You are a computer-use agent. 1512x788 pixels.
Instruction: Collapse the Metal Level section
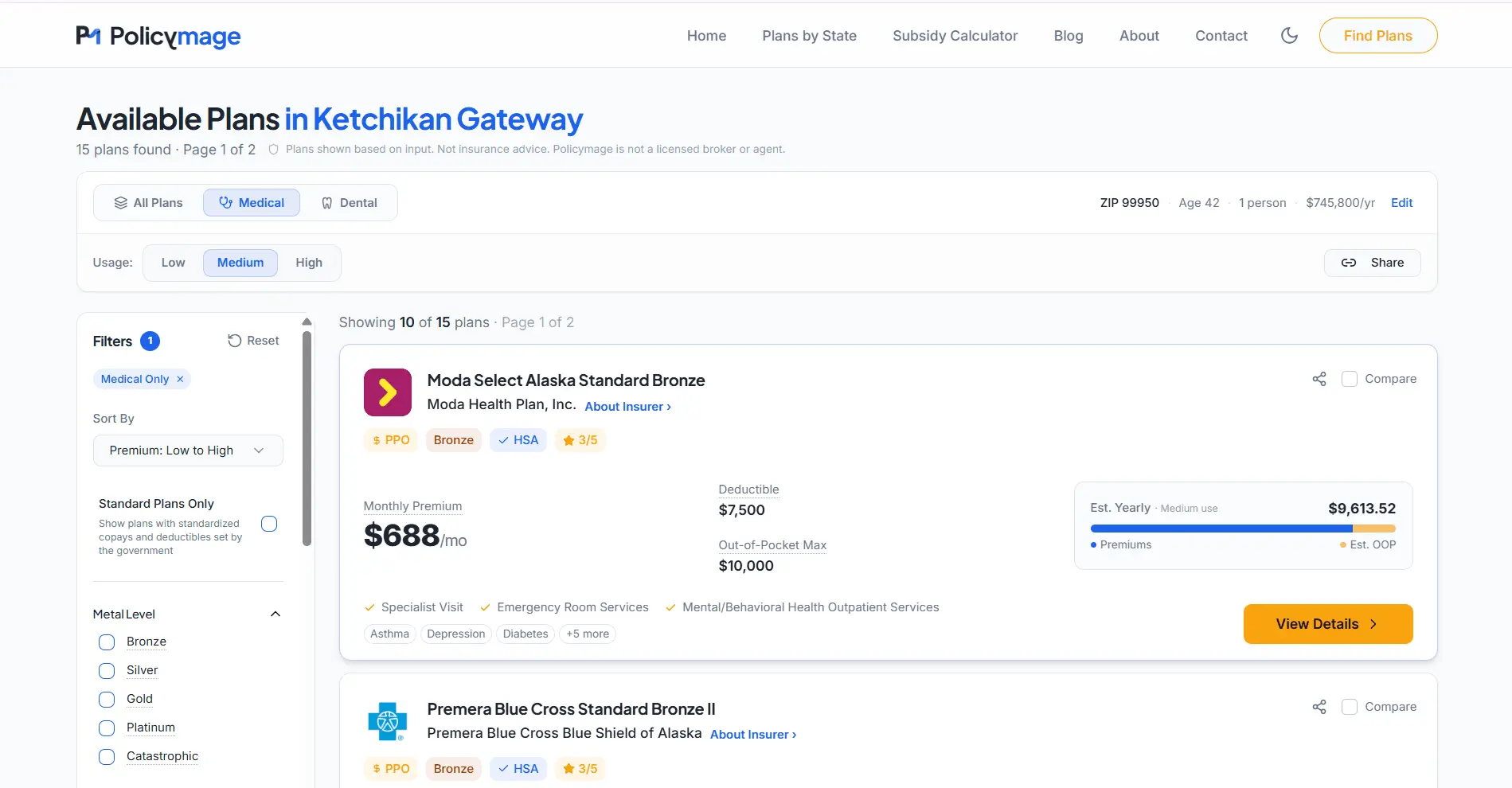coord(275,614)
